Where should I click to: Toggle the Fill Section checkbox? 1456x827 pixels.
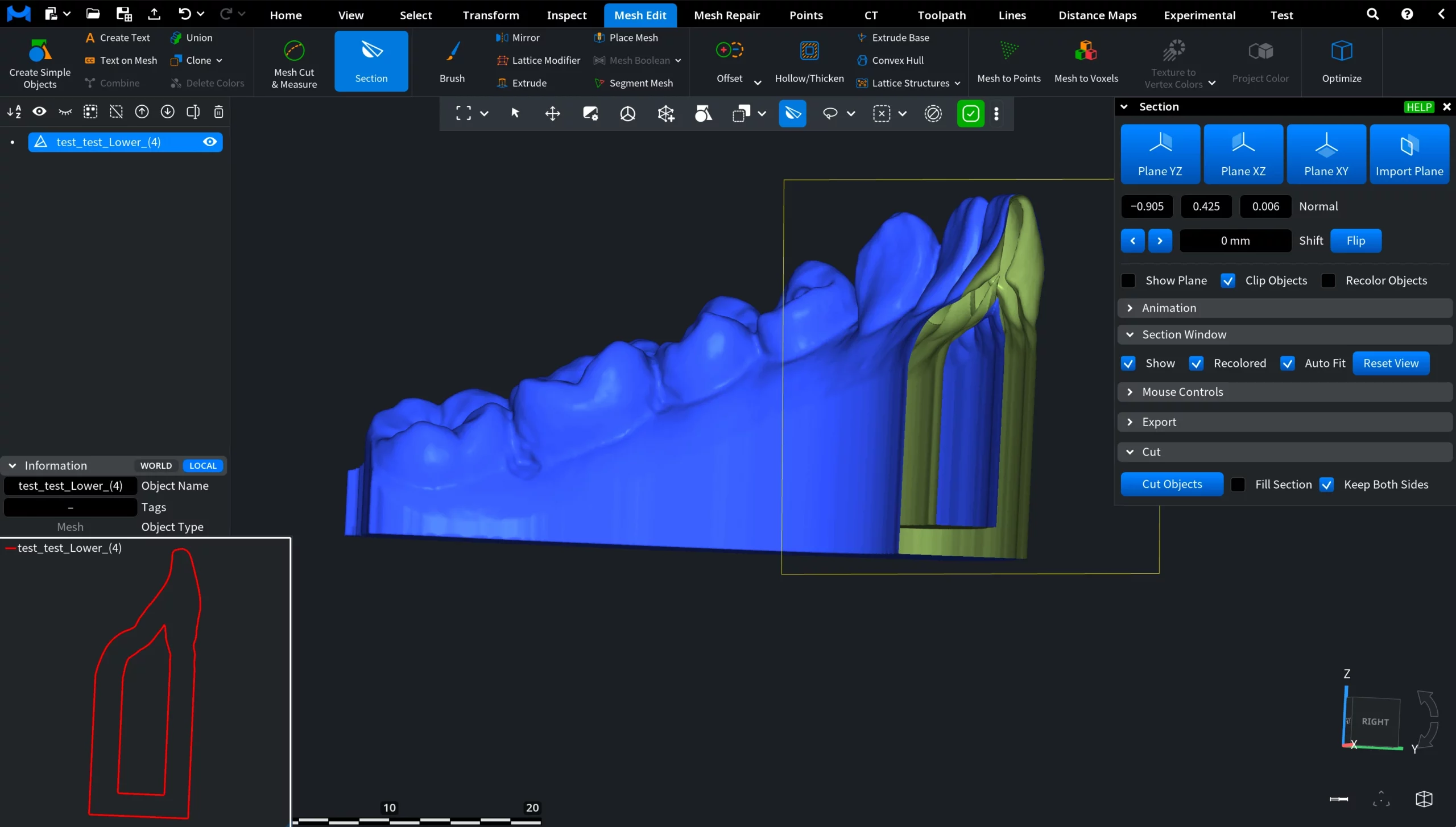1238,485
